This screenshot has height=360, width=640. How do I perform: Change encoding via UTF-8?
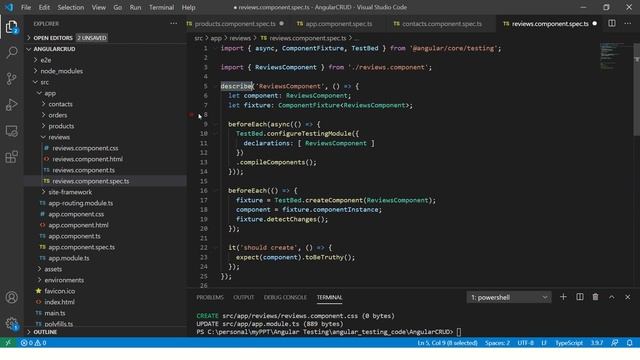tap(525, 343)
